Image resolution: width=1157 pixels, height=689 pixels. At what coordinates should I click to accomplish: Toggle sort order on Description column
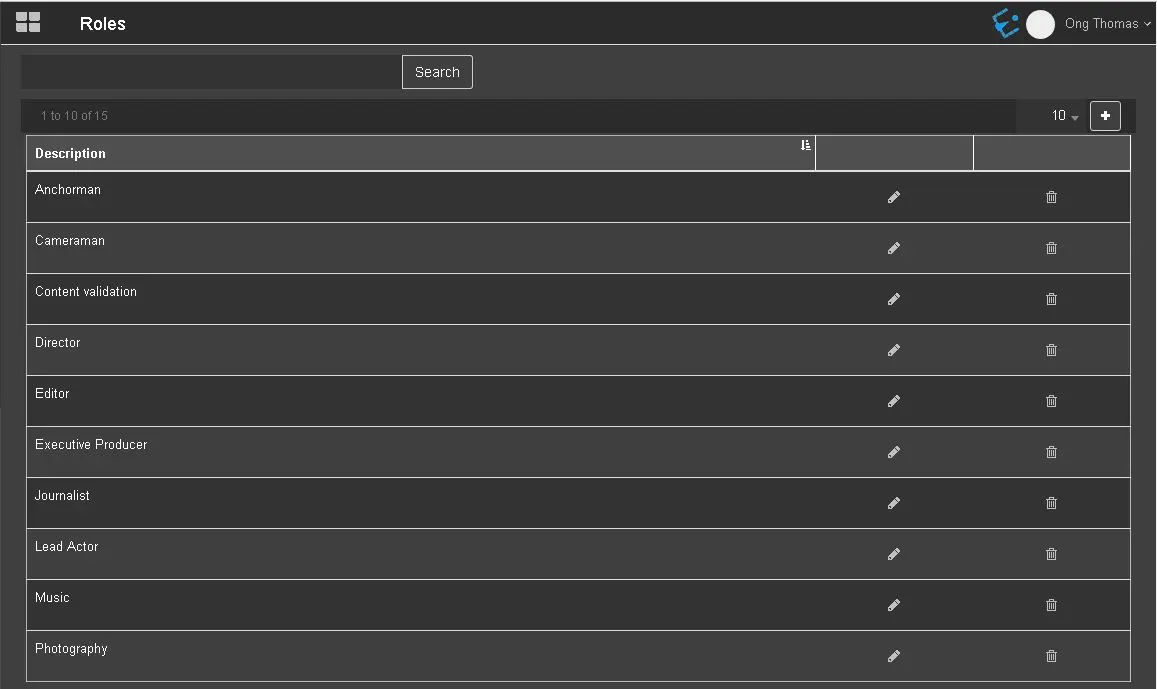click(x=806, y=146)
